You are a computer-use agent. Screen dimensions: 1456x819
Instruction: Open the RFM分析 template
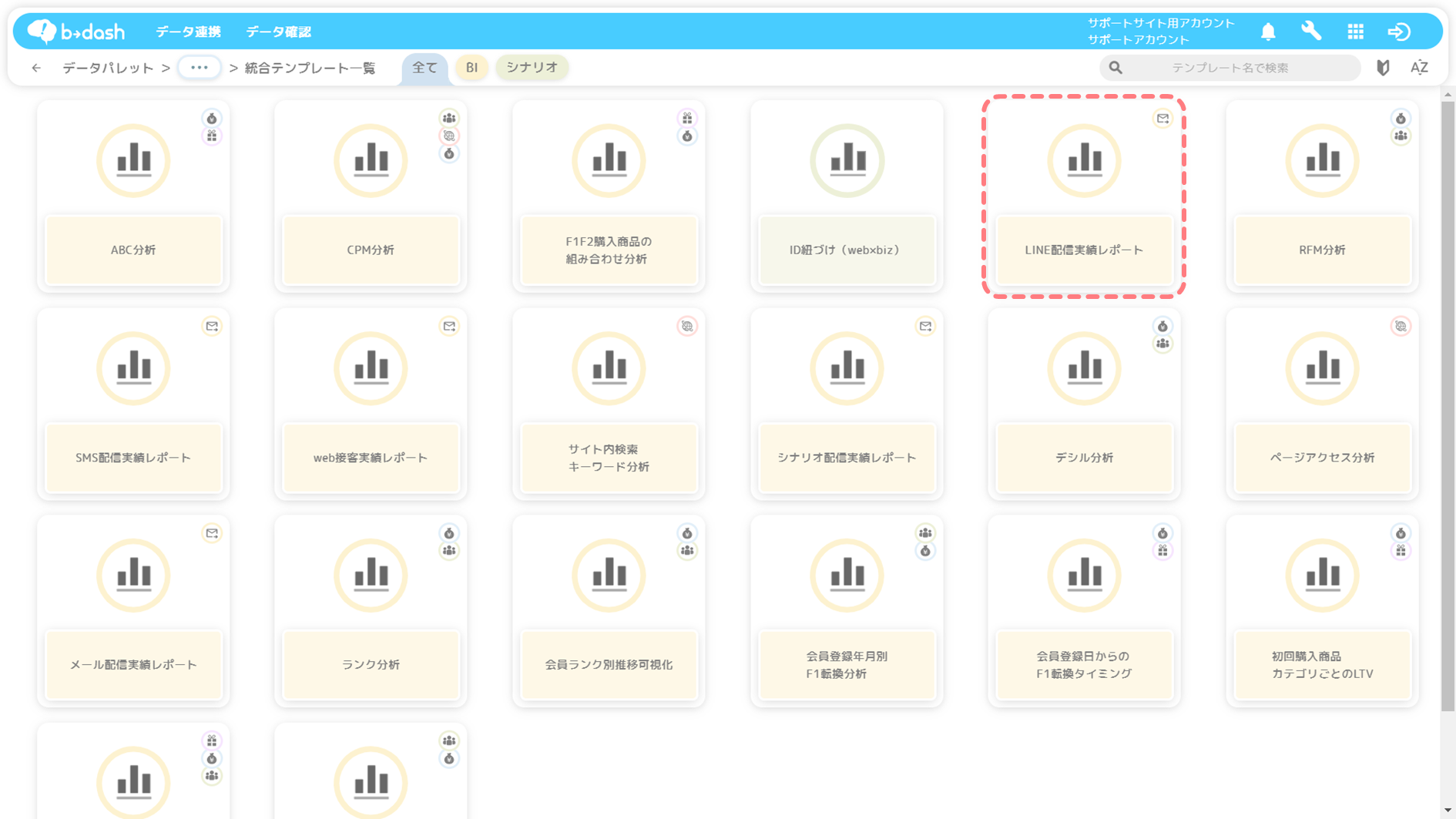(x=1322, y=250)
